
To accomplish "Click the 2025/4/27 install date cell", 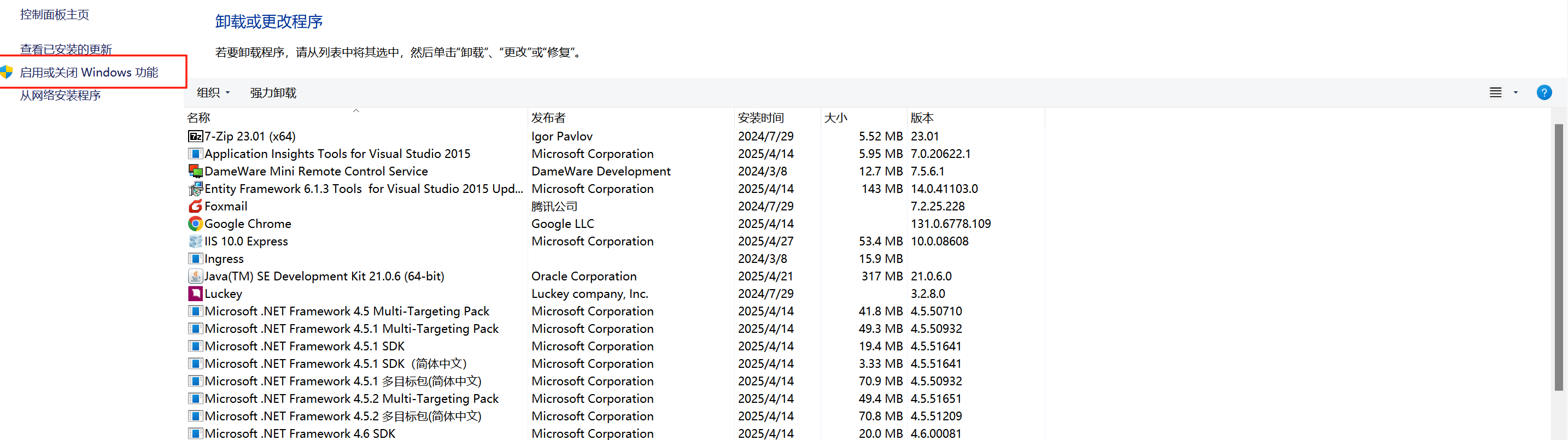I will [766, 242].
